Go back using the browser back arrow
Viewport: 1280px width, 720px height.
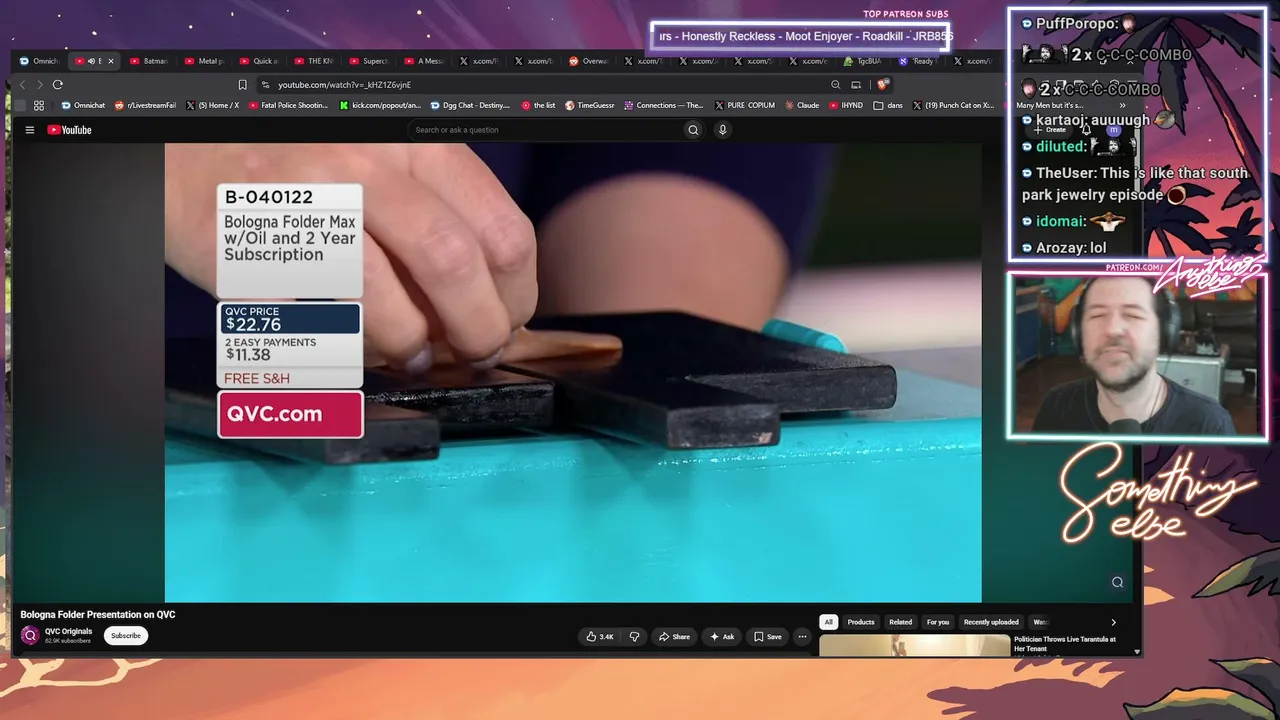pos(22,85)
